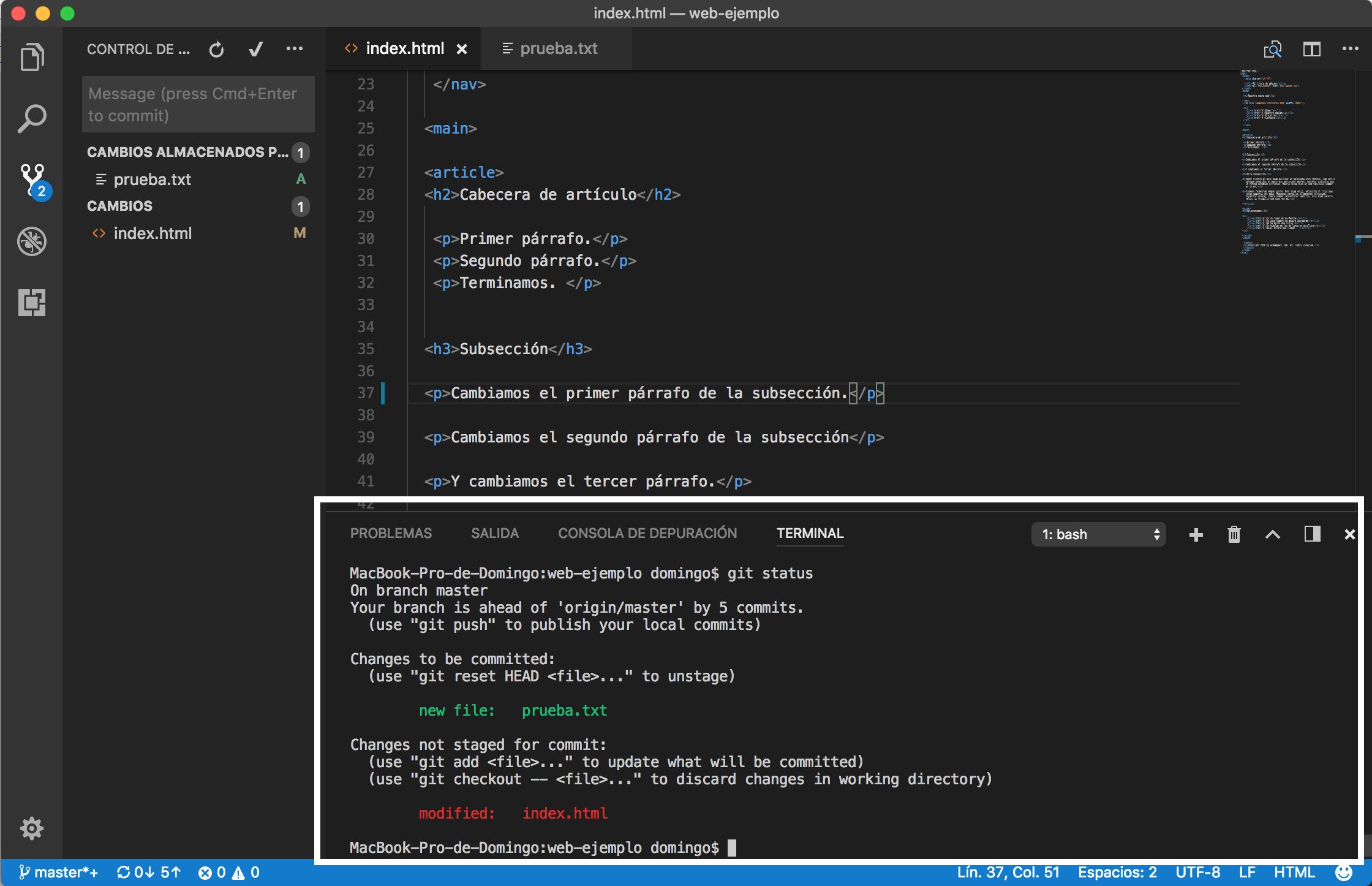Screen dimensions: 1372x886
Task: Open More Actions menu in Source Control
Action: [295, 49]
